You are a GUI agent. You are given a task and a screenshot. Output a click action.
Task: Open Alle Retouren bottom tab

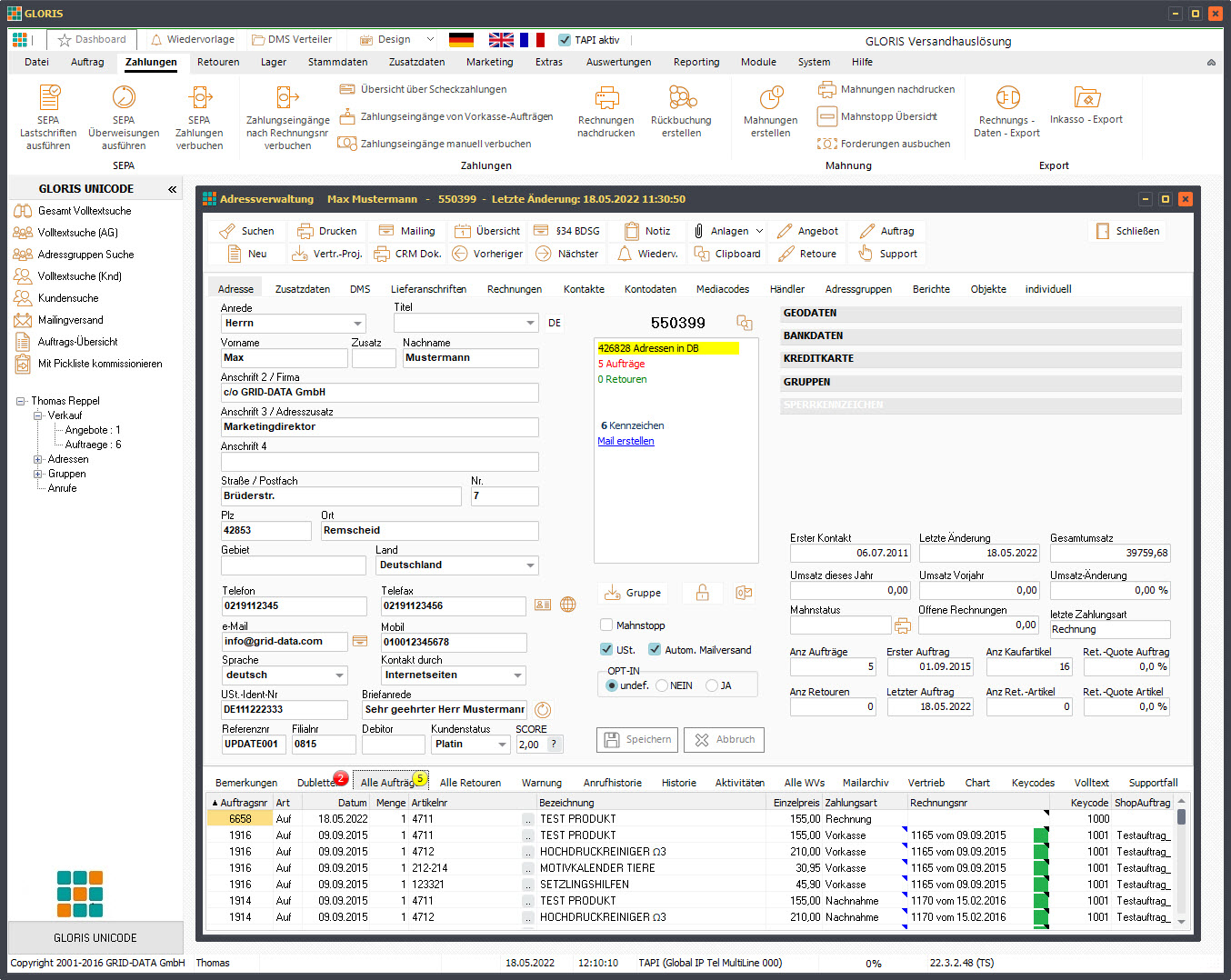(x=470, y=783)
